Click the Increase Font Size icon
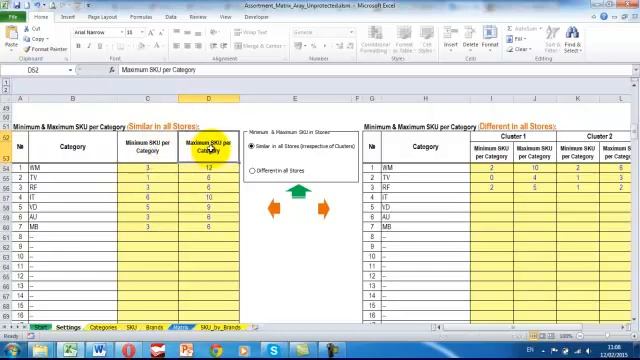Viewport: 640px width, 360px height. pyautogui.click(x=151, y=32)
